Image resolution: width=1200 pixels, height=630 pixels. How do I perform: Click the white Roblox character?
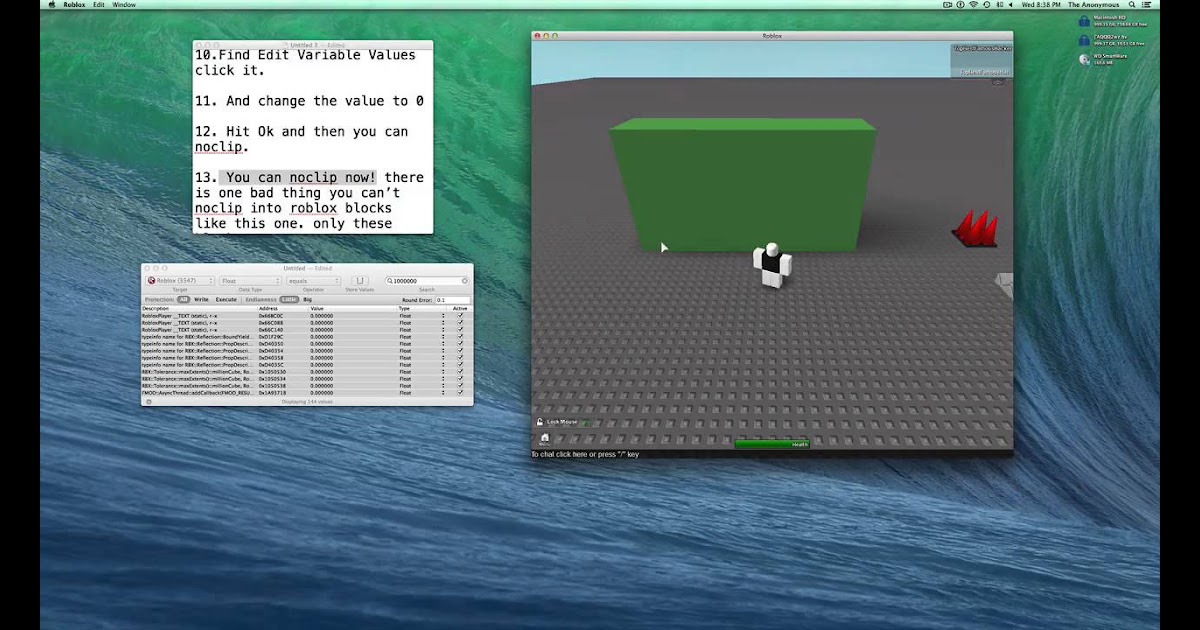pos(772,265)
